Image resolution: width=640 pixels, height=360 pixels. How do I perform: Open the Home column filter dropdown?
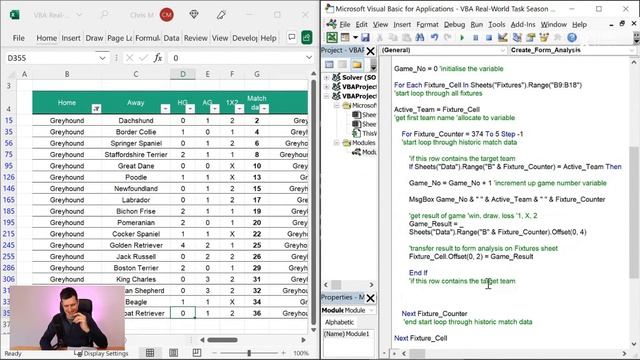[x=96, y=109]
